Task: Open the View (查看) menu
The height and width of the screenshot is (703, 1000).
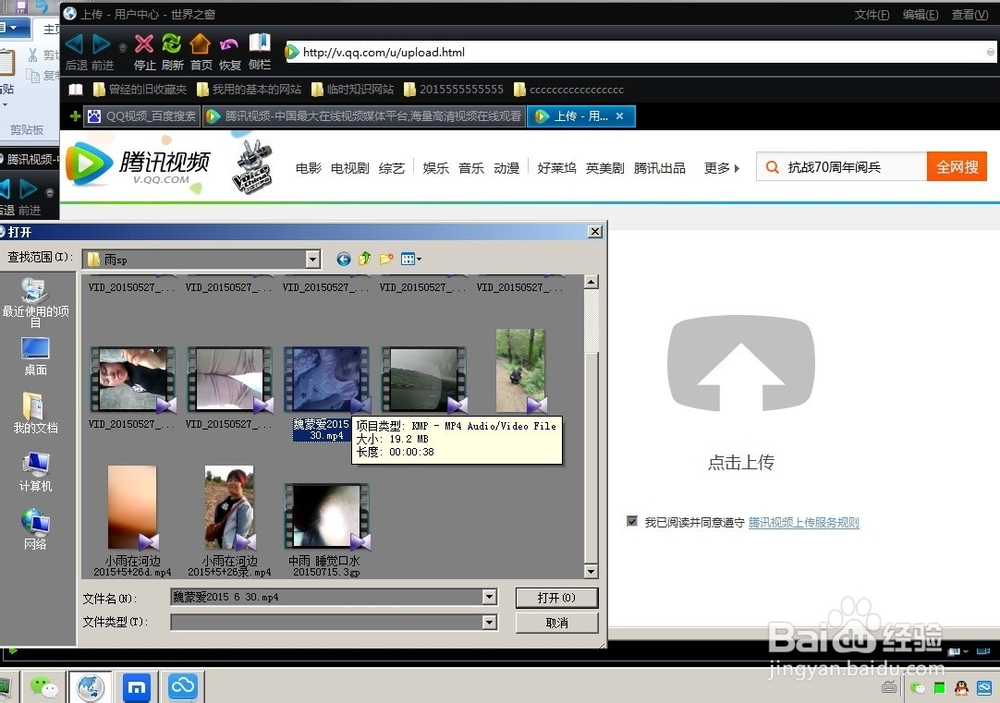Action: pos(970,14)
